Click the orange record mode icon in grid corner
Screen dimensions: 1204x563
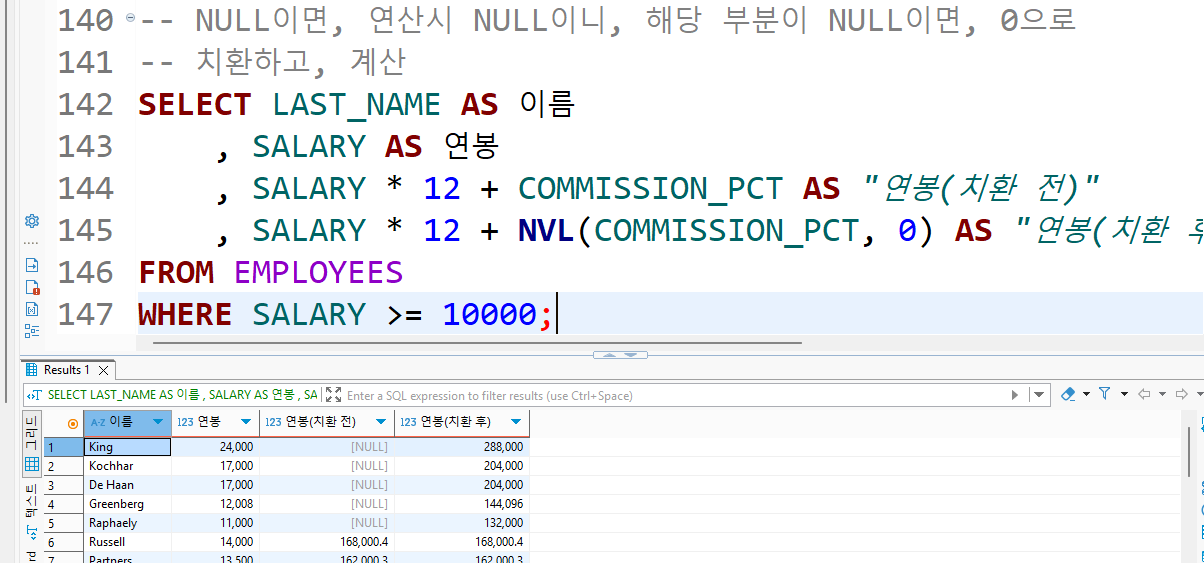(x=72, y=423)
